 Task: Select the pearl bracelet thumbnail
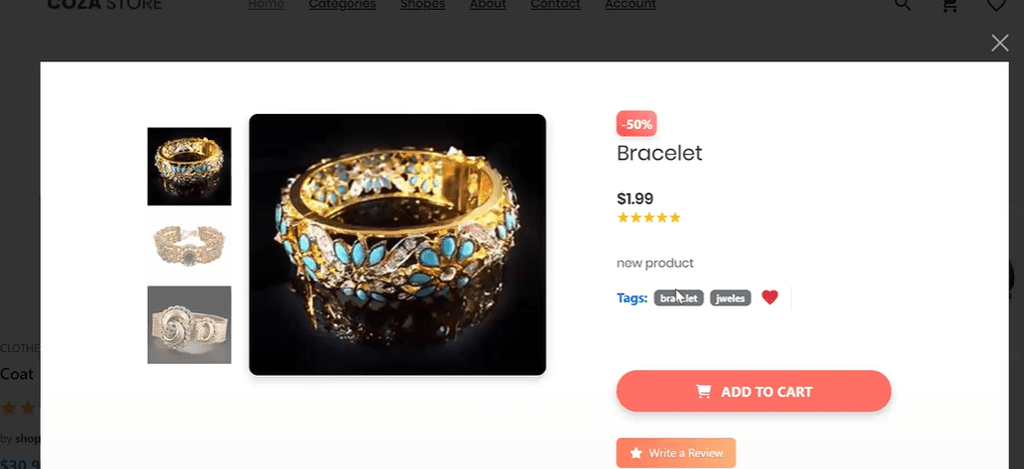pyautogui.click(x=189, y=245)
